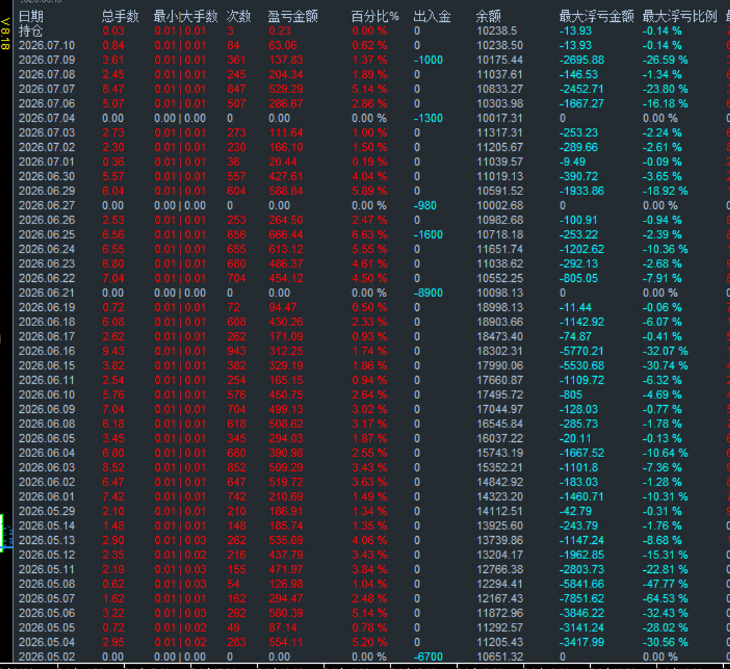Image resolution: width=730 pixels, height=669 pixels.
Task: Click balance value 11037.61
Action: pos(500,74)
